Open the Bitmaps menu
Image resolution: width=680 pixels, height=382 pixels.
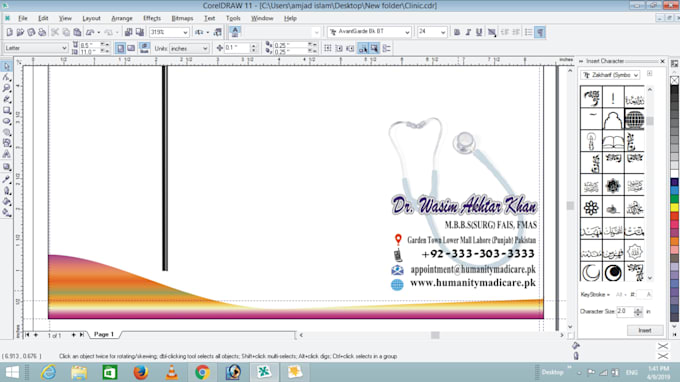182,18
